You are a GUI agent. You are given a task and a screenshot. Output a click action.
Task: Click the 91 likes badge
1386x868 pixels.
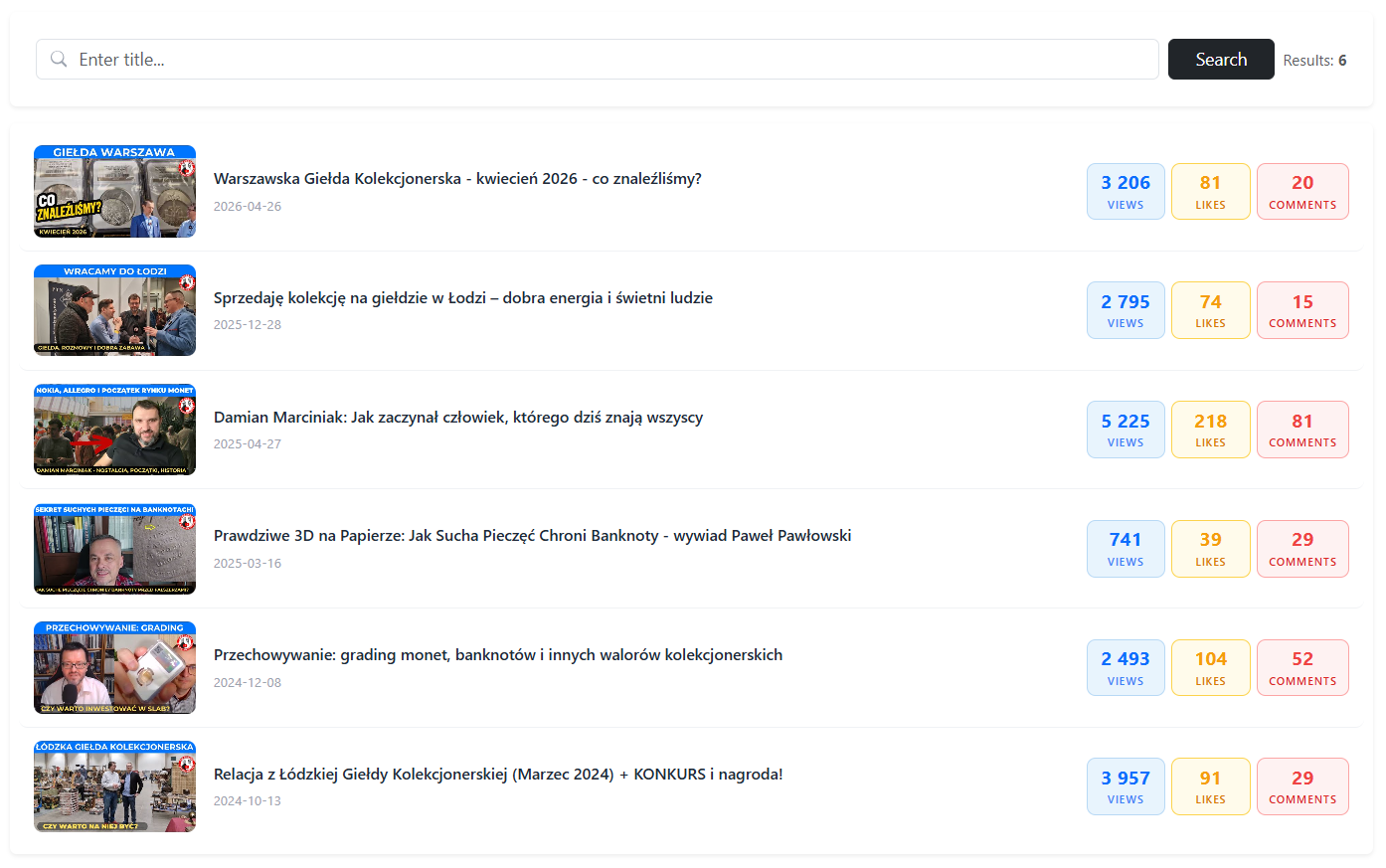coord(1211,786)
